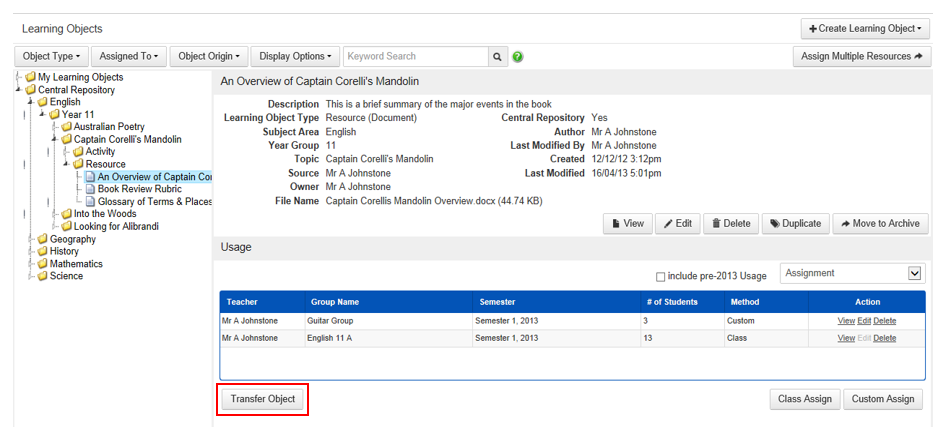Click the magnifier search icon button

point(497,57)
